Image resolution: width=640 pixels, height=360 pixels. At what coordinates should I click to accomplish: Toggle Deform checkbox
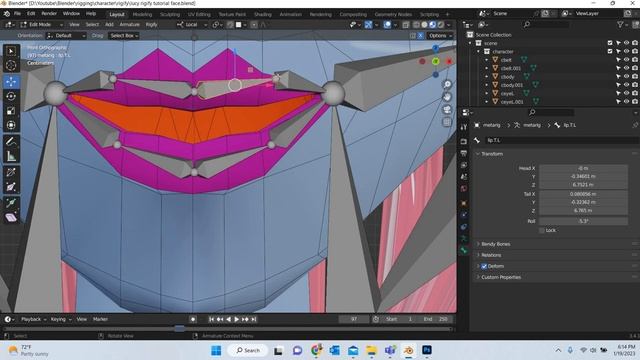point(484,266)
